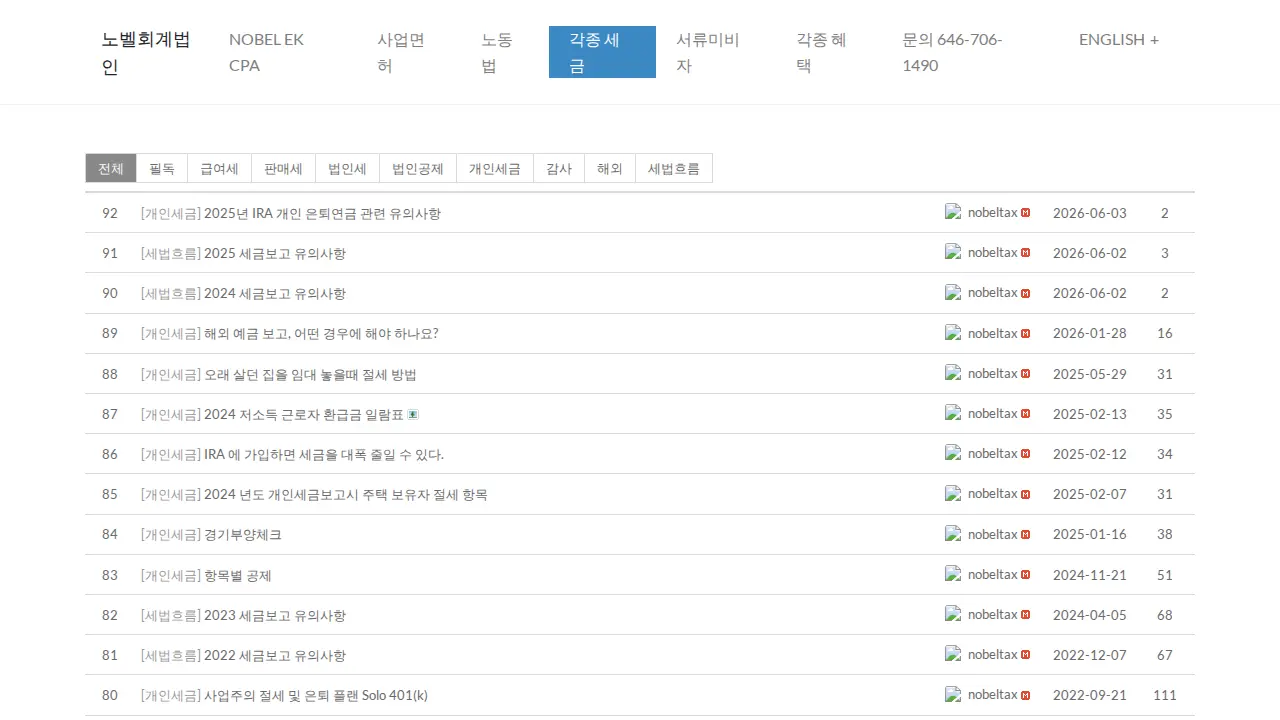Open the 각종 세금 menu item
This screenshot has width=1280, height=720.
[x=602, y=52]
